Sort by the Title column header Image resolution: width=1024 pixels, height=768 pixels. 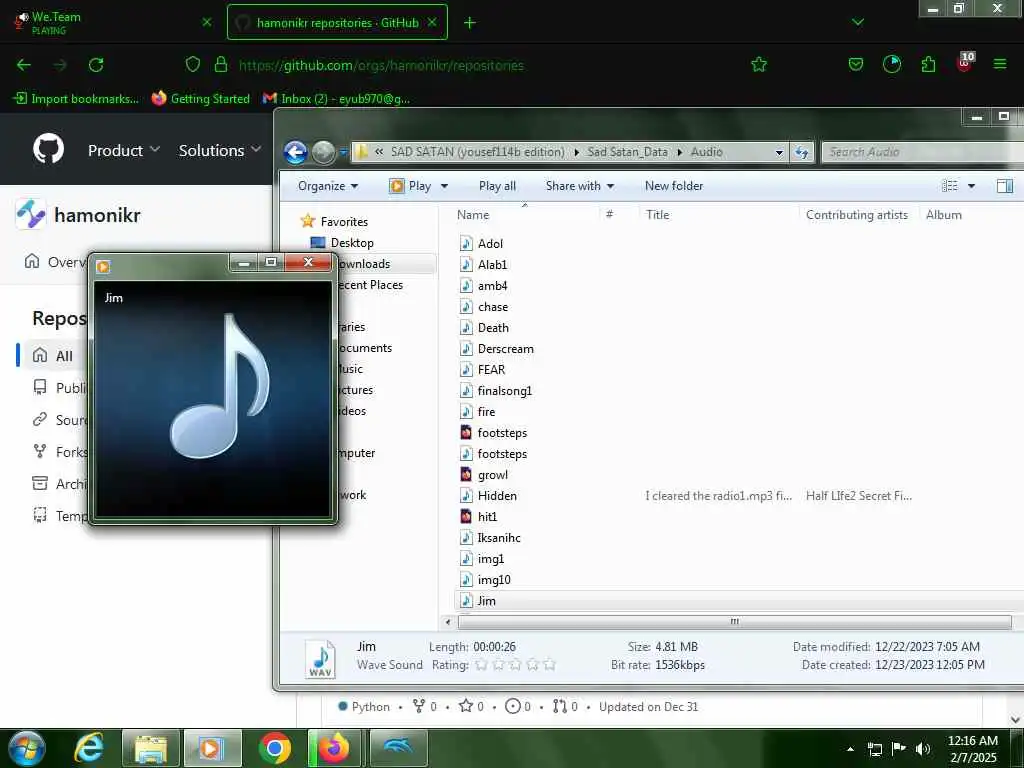tap(658, 215)
